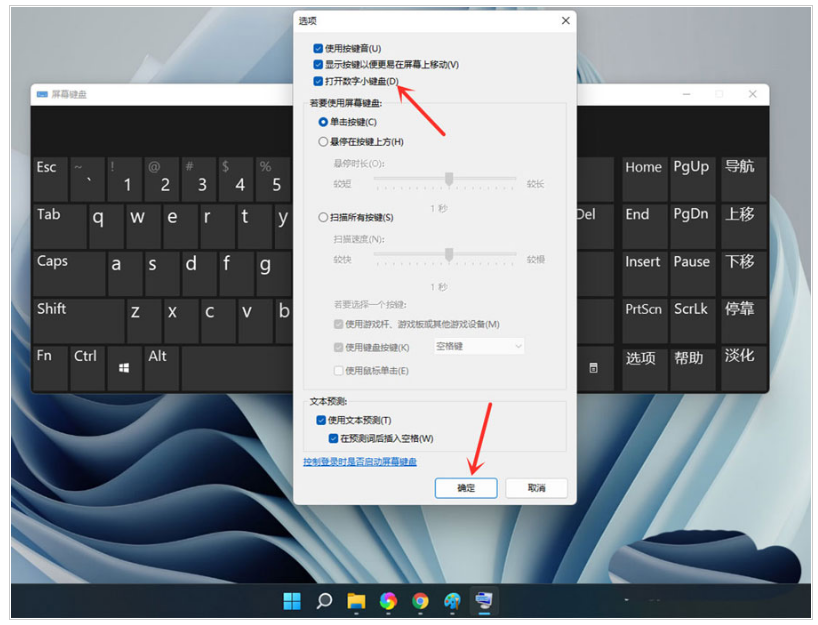Open the Paint palette icon in taskbar

[x=452, y=601]
